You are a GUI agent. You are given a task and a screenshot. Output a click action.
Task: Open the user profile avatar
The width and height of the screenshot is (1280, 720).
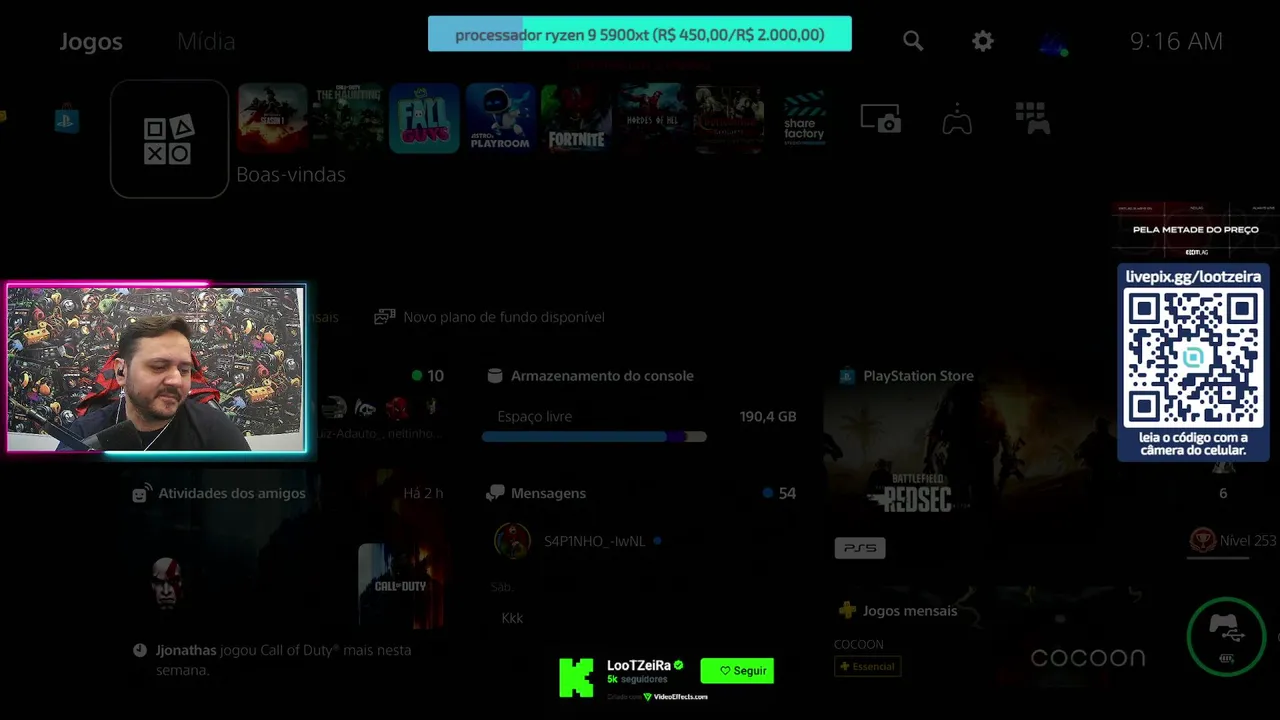[1053, 43]
